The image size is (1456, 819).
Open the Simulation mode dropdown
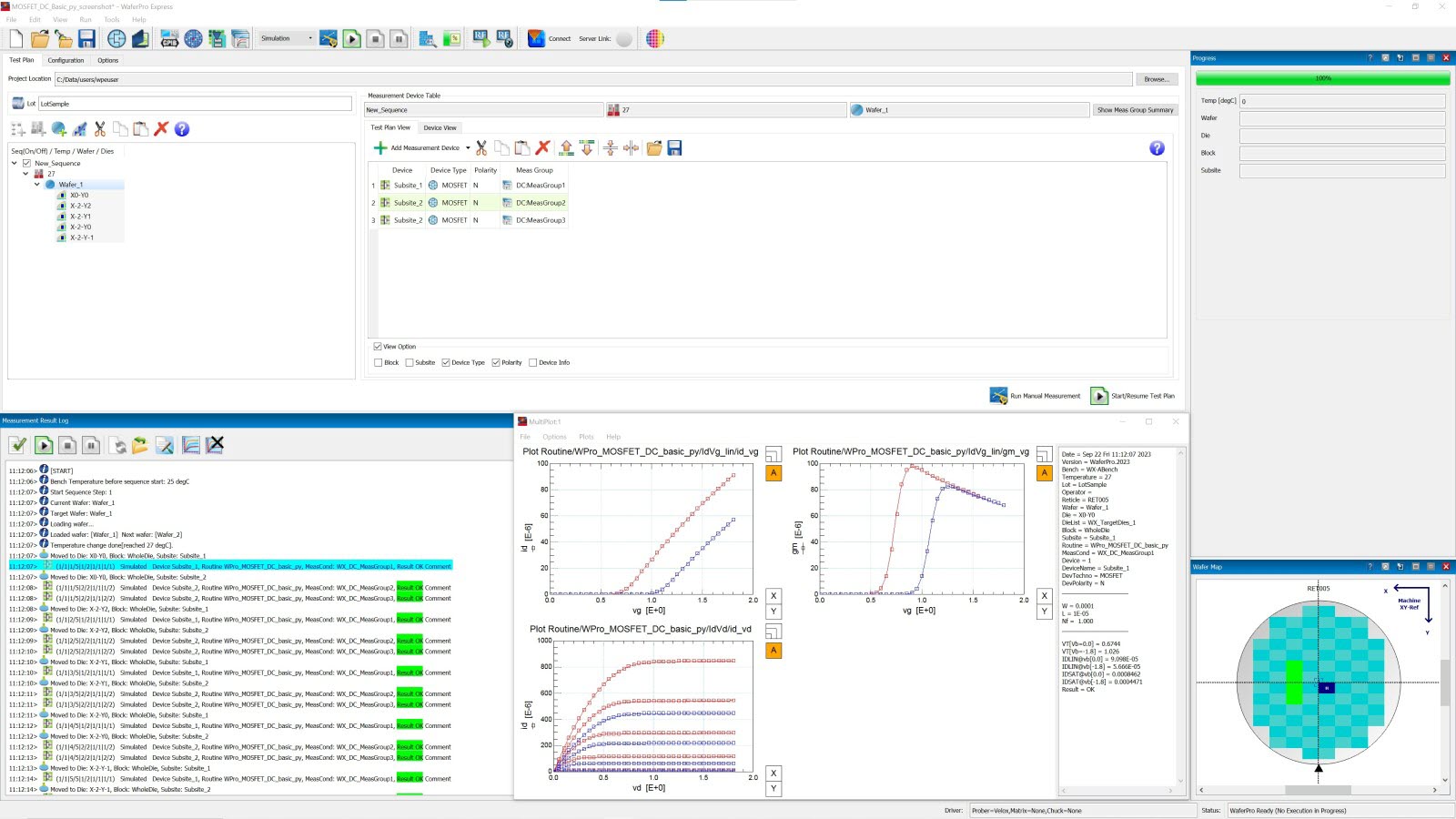tap(311, 39)
